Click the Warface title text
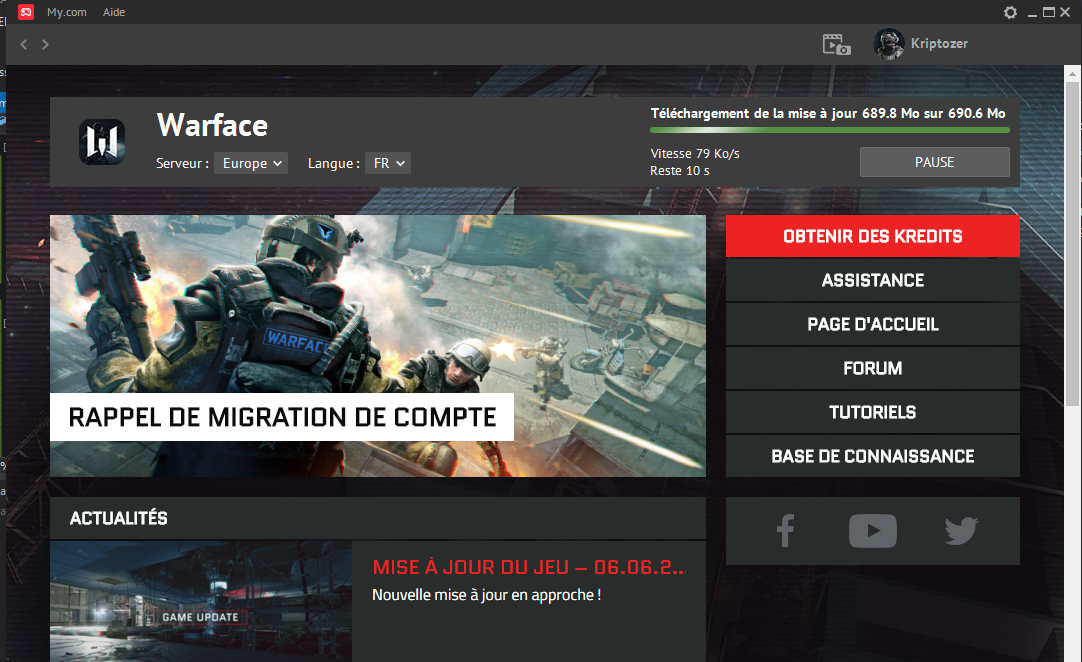Image resolution: width=1082 pixels, height=662 pixels. (212, 126)
